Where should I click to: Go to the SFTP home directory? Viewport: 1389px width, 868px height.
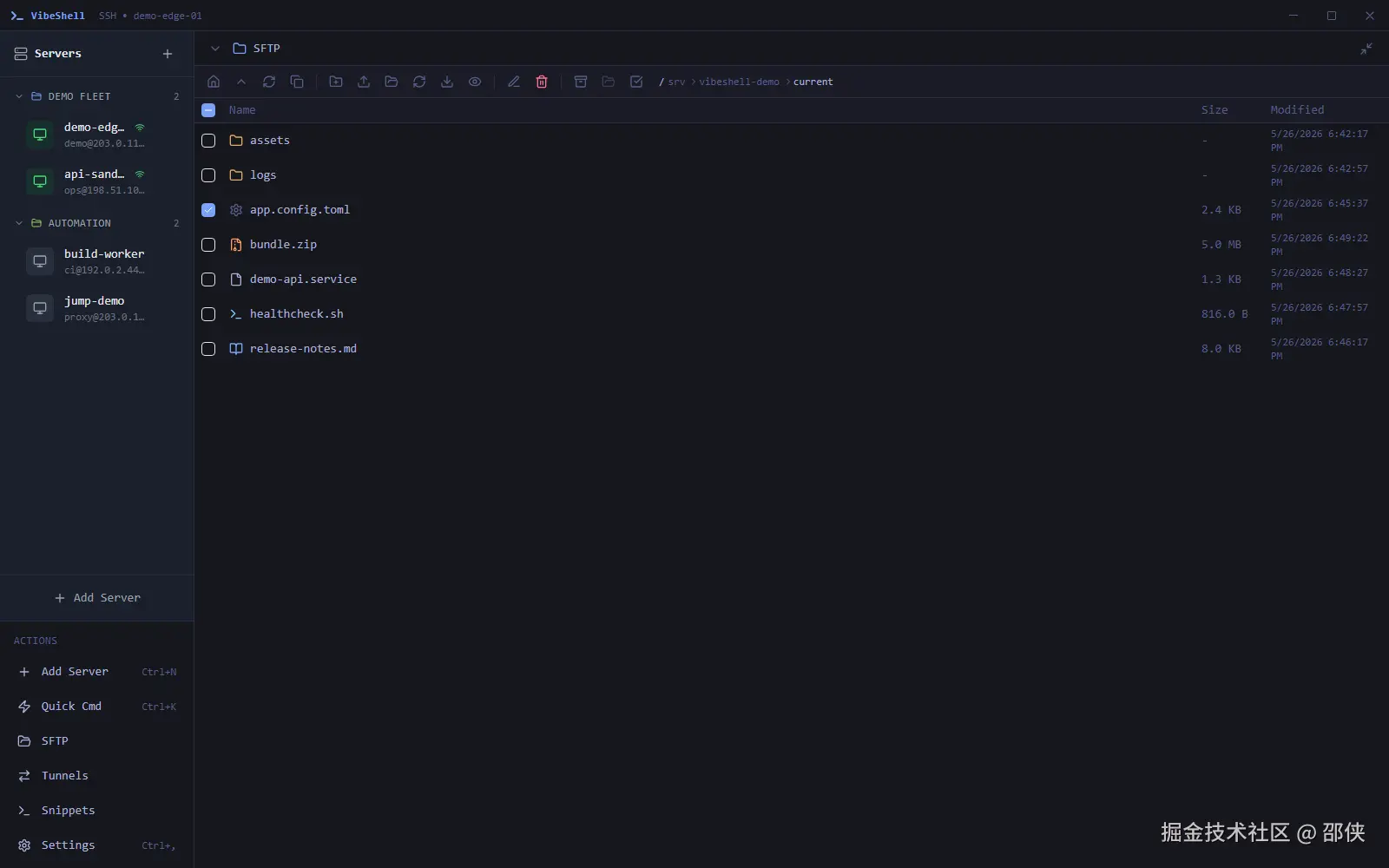point(214,82)
